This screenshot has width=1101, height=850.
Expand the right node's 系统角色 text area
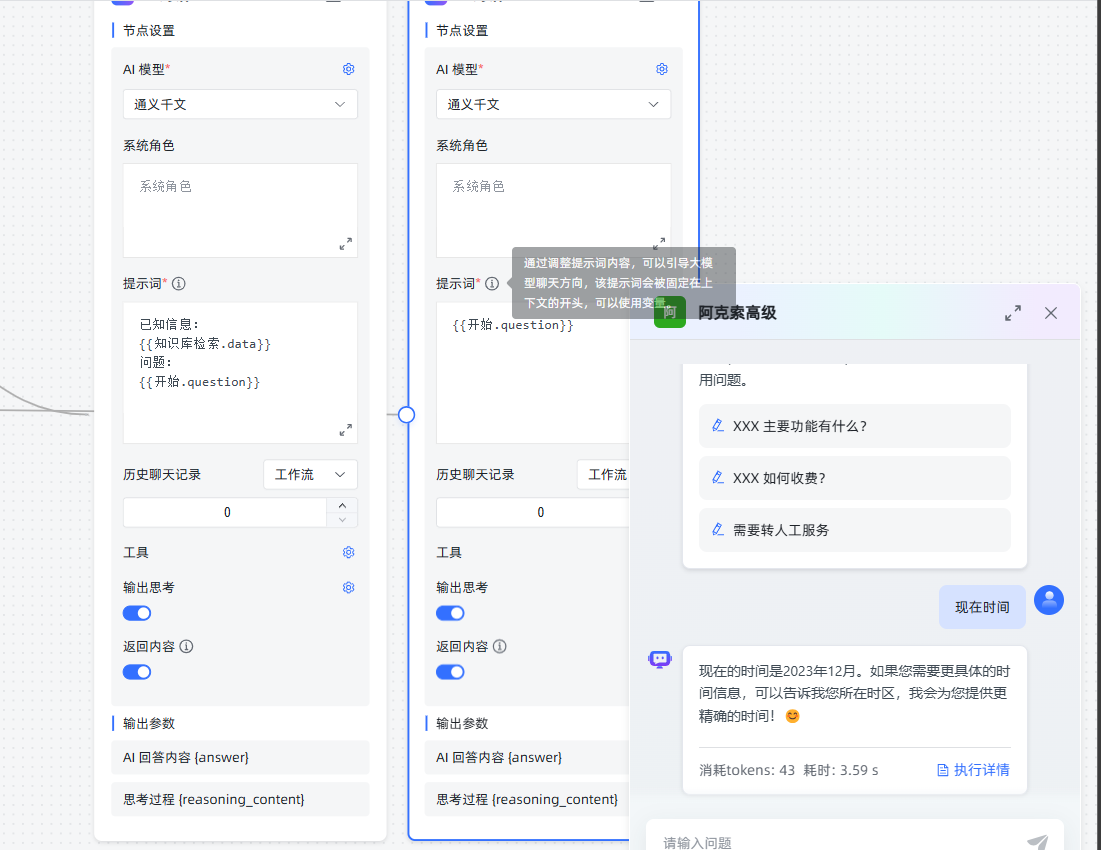pos(659,243)
